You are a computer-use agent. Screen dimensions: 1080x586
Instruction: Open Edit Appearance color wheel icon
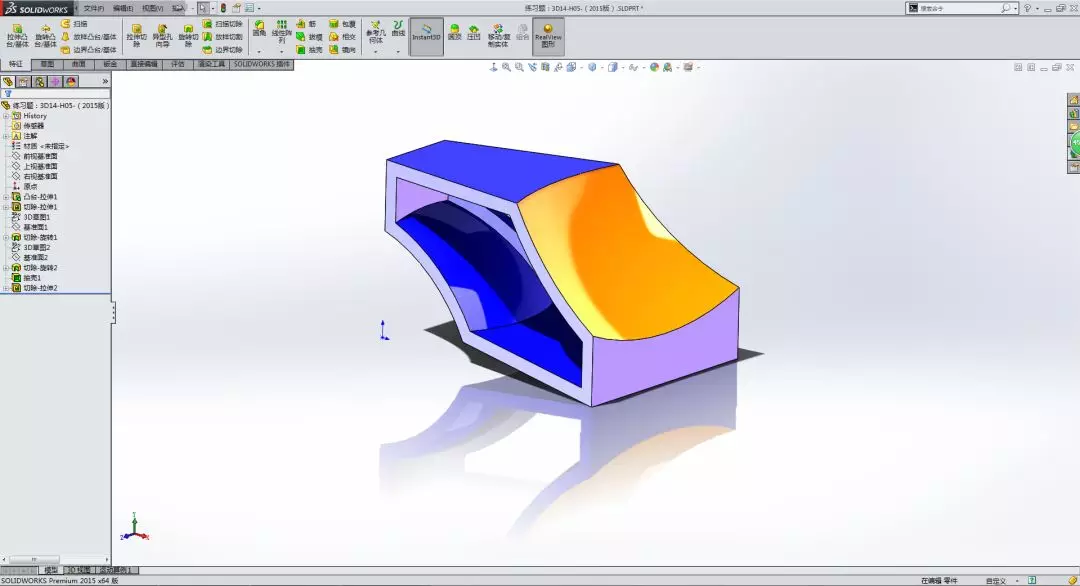tap(654, 67)
